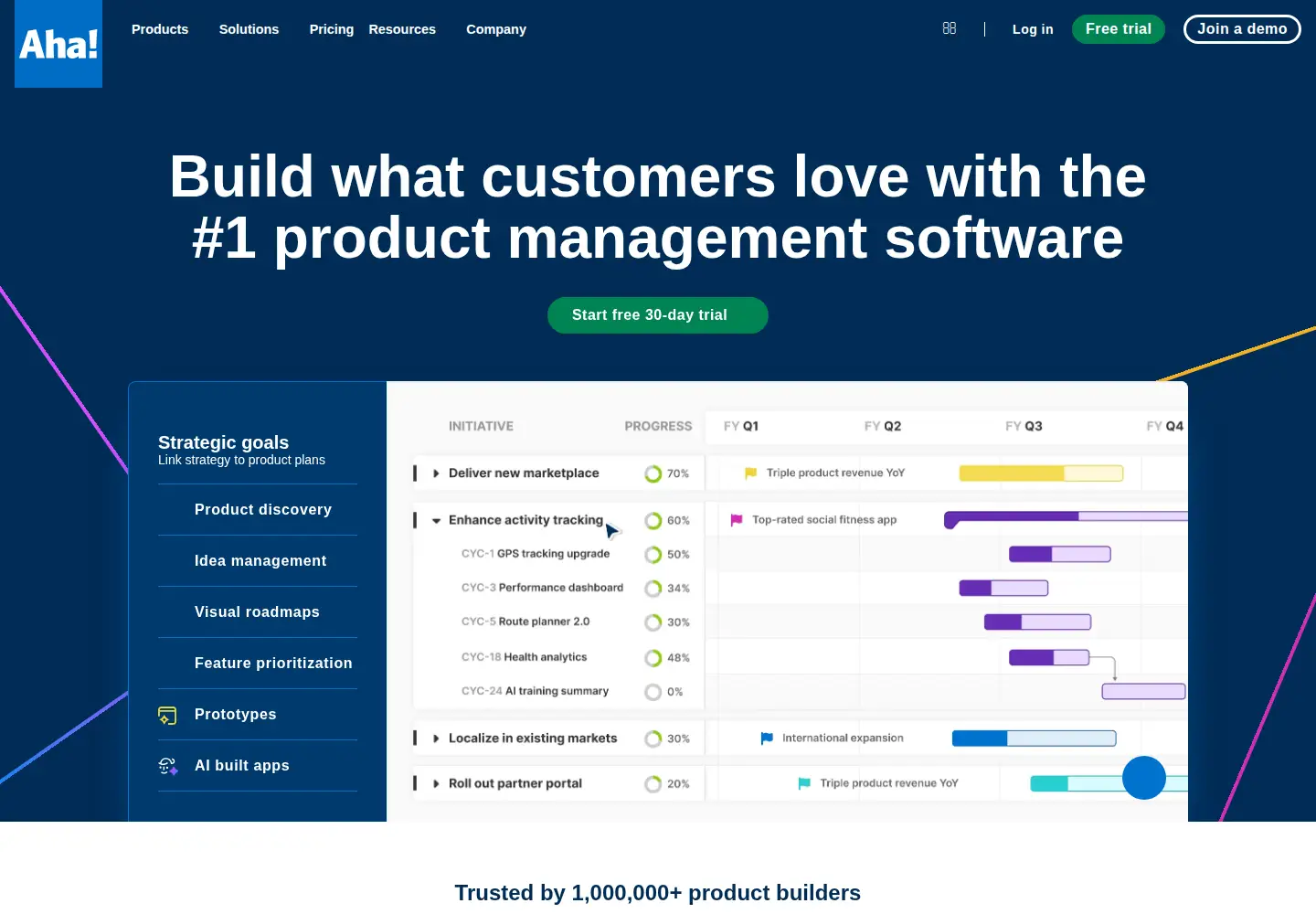Viewport: 1316px width, 914px height.
Task: Open the Products menu
Action: (160, 29)
